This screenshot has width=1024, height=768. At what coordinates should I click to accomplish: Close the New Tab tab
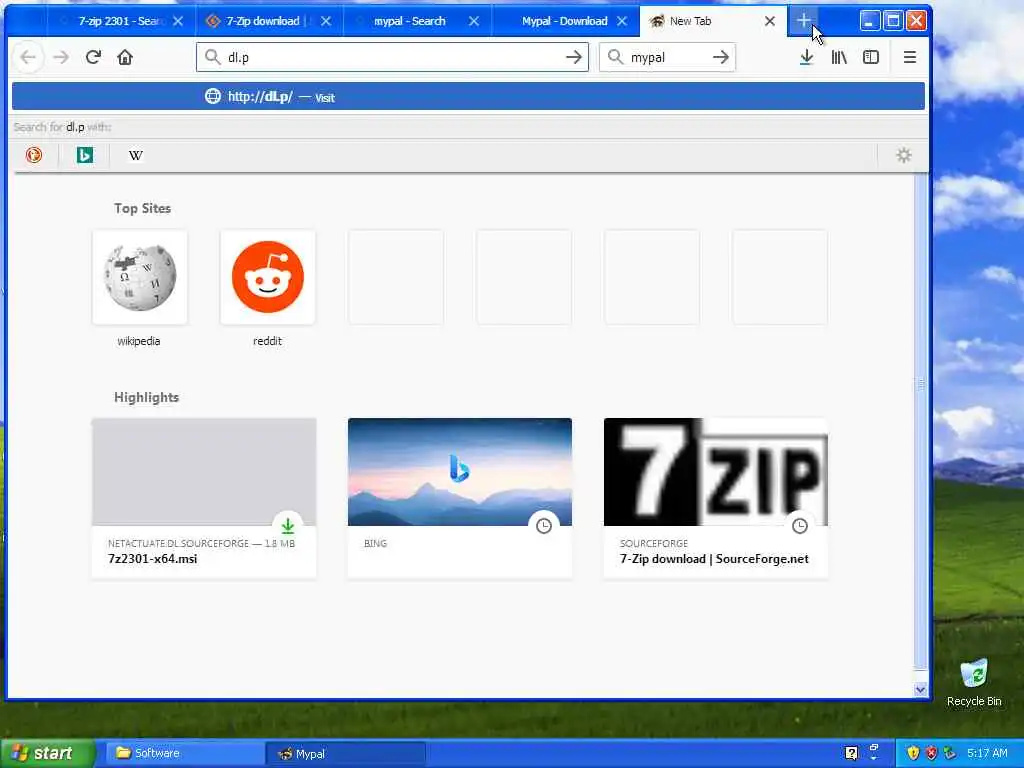770,21
